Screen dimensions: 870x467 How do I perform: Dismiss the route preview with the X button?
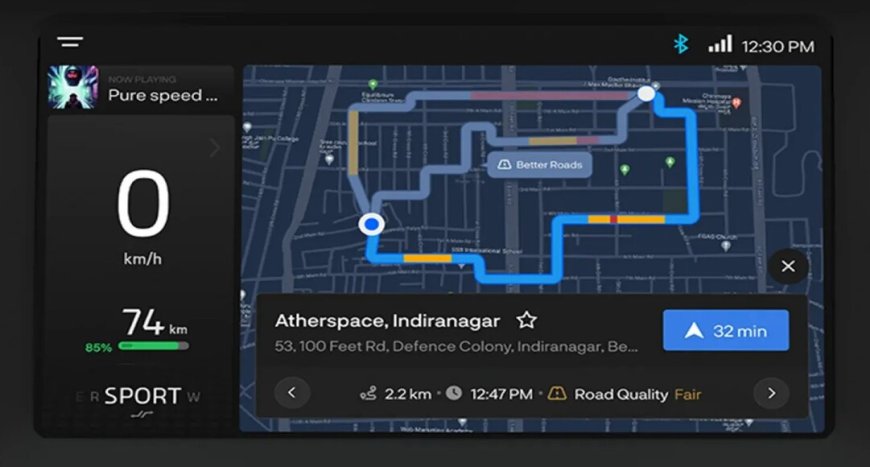pyautogui.click(x=788, y=266)
